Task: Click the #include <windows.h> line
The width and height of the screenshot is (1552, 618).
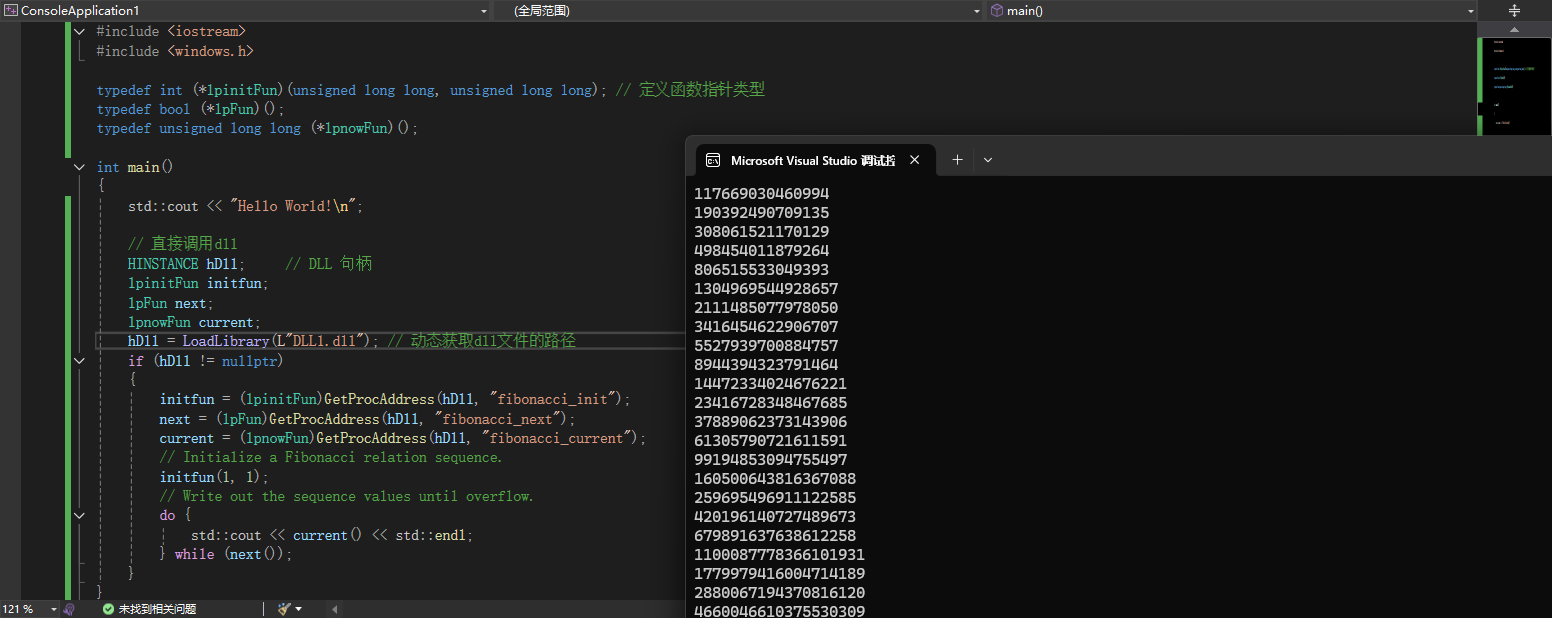Action: 175,51
